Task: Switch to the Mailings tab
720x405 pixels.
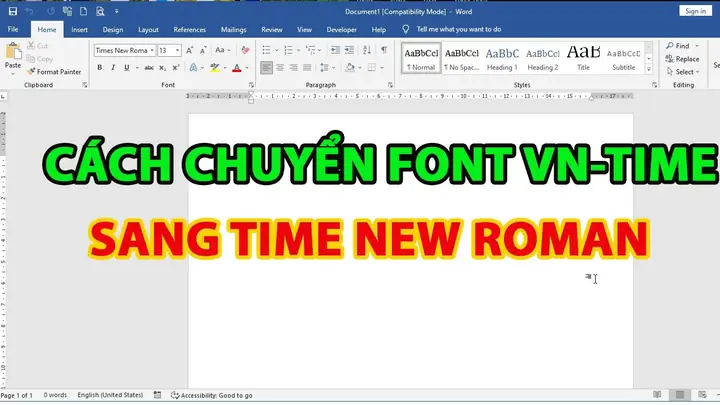Action: [234, 29]
